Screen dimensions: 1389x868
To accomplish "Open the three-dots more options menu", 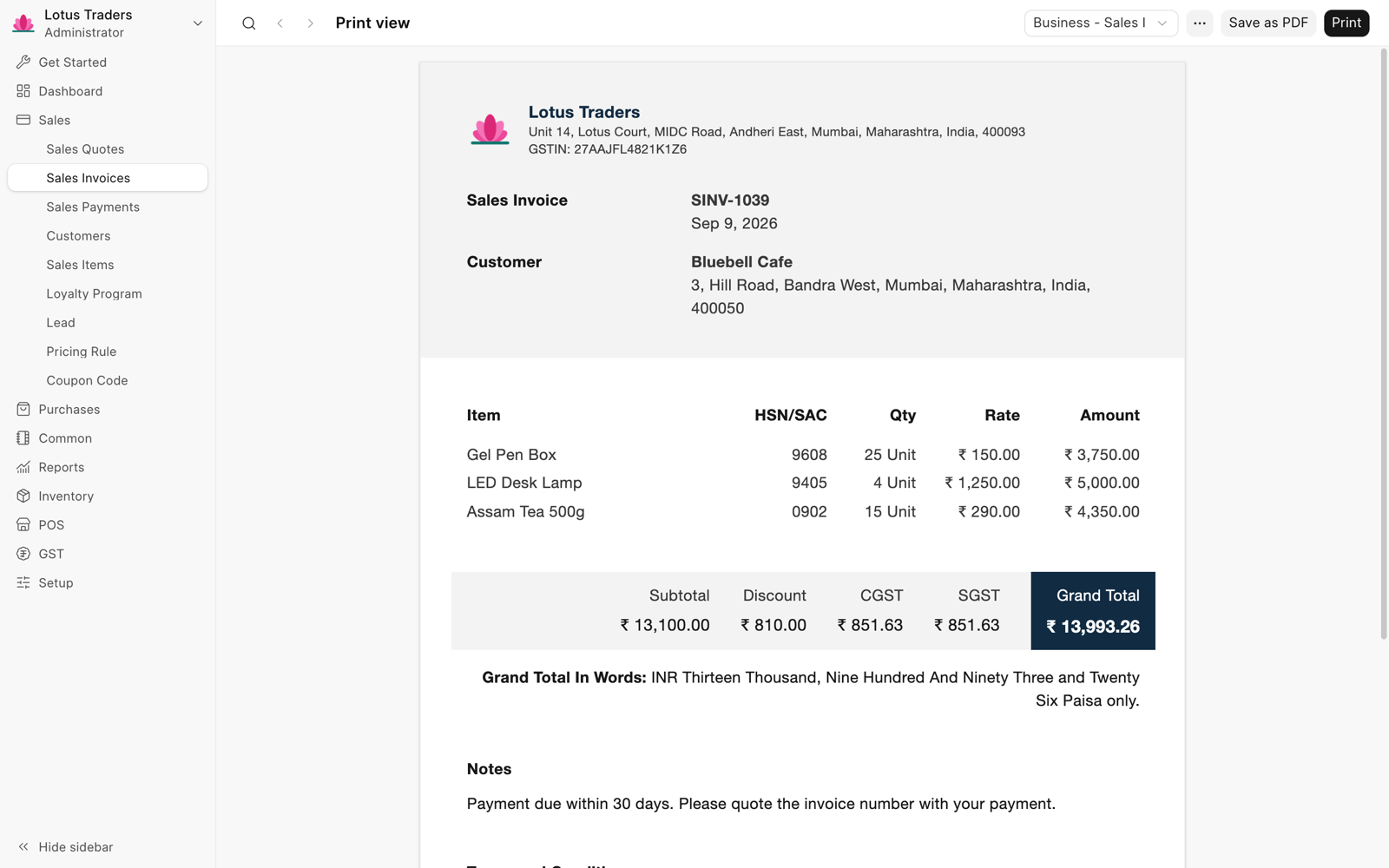I will 1199,23.
